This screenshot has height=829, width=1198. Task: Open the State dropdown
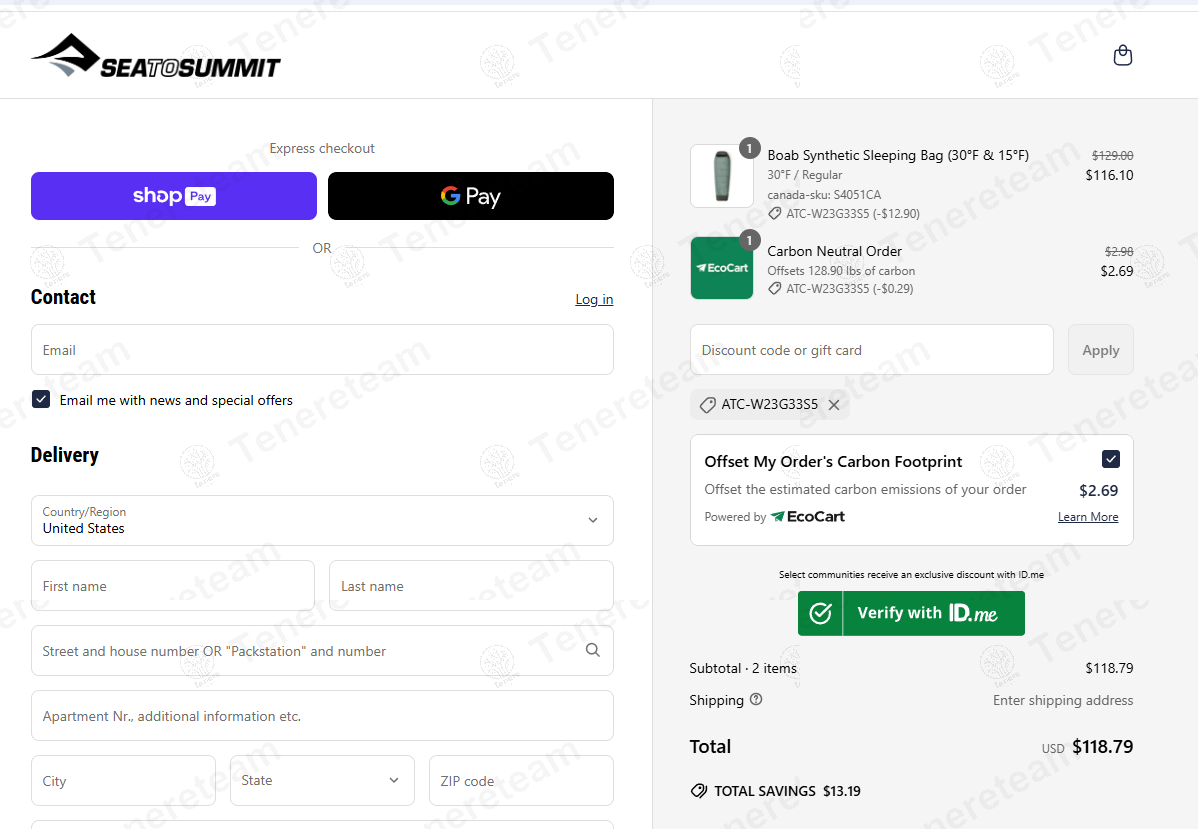coord(322,781)
